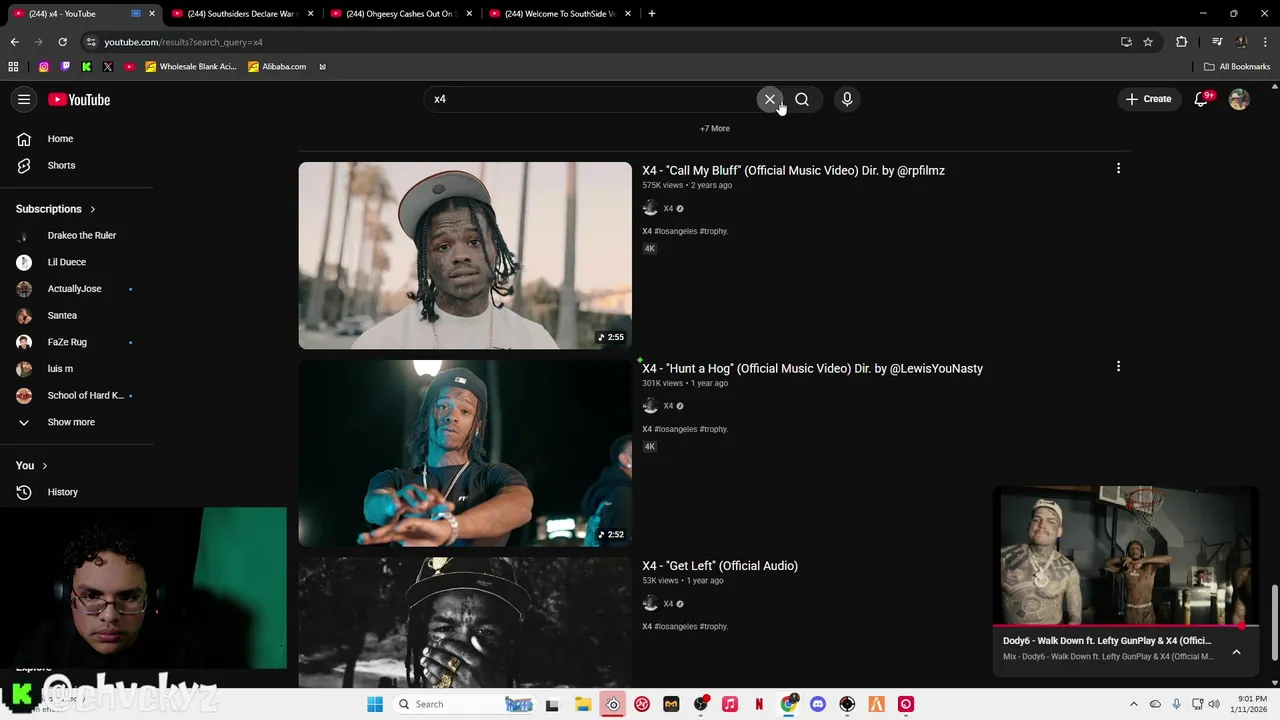Switch to Welcome To SouthSide tab
The height and width of the screenshot is (720, 1280).
click(558, 14)
